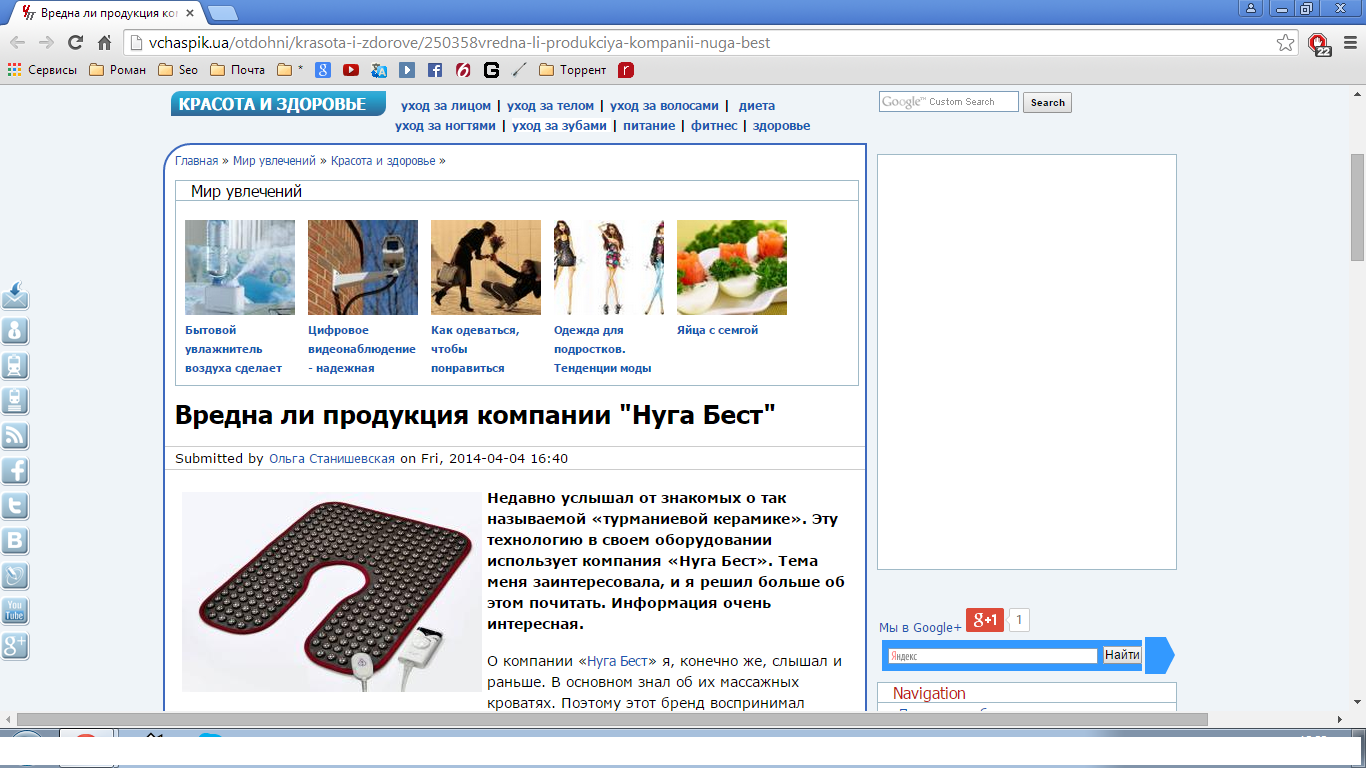Open the red r bookmark icon
The width and height of the screenshot is (1366, 768).
[x=626, y=70]
